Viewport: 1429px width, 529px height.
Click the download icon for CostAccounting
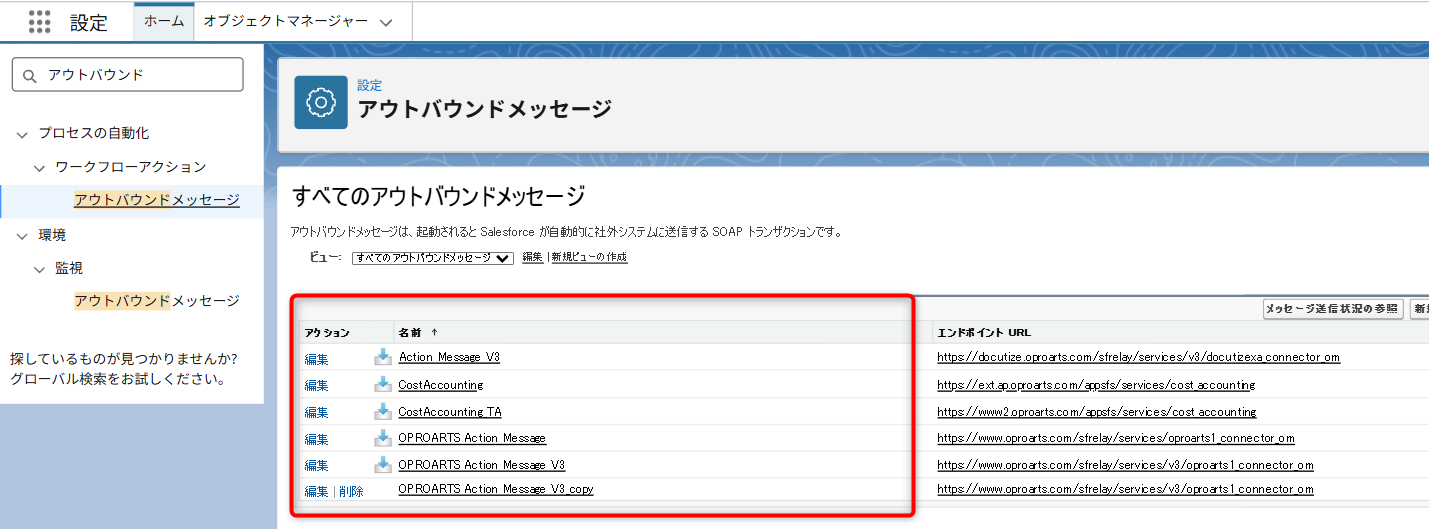click(x=382, y=384)
